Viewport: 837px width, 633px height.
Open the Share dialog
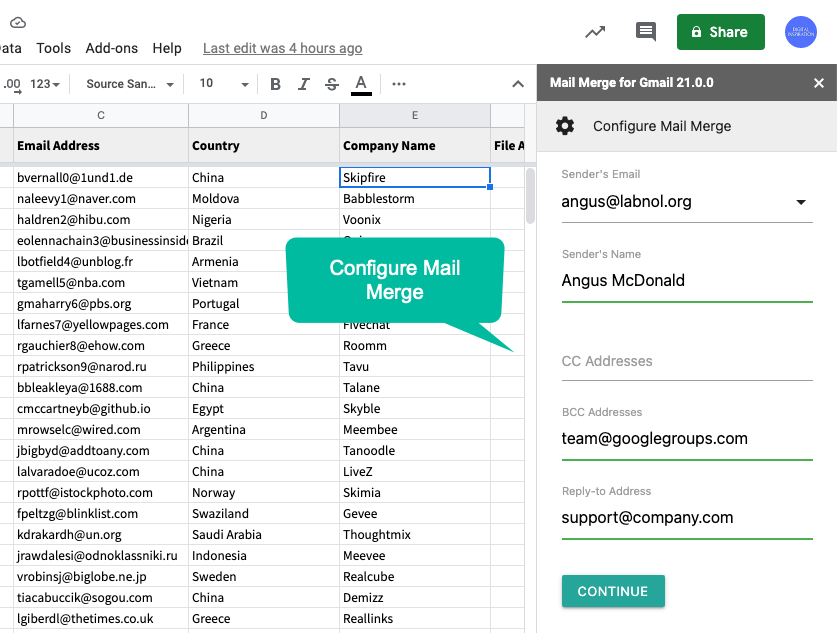pyautogui.click(x=720, y=31)
